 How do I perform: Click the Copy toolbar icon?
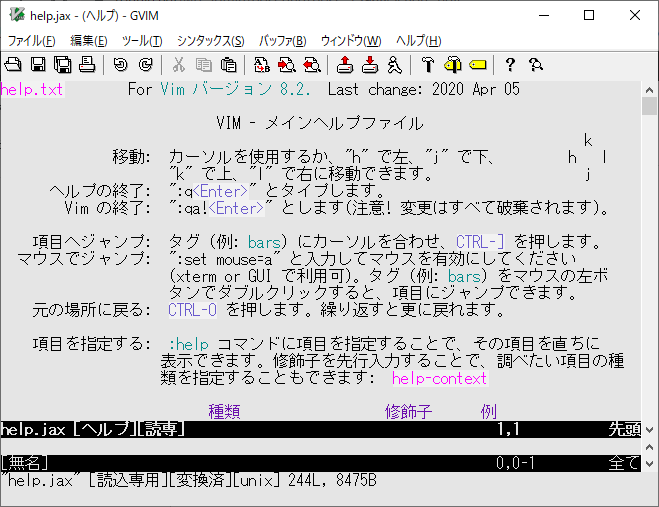(x=204, y=65)
